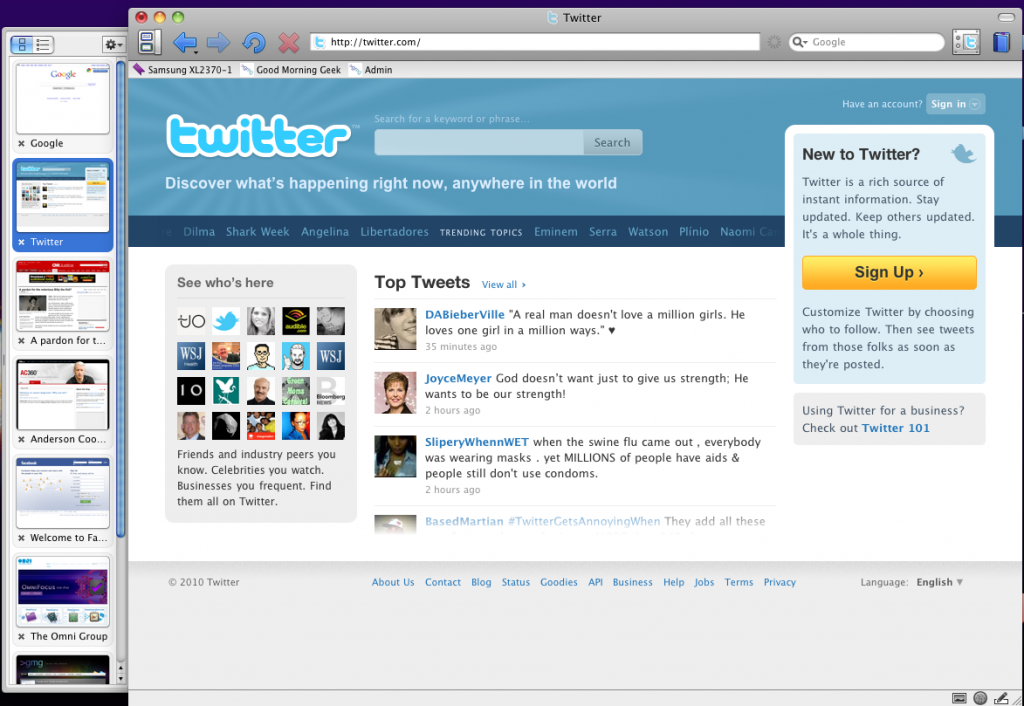
Task: Select trending topic Shark Week
Action: pyautogui.click(x=257, y=232)
